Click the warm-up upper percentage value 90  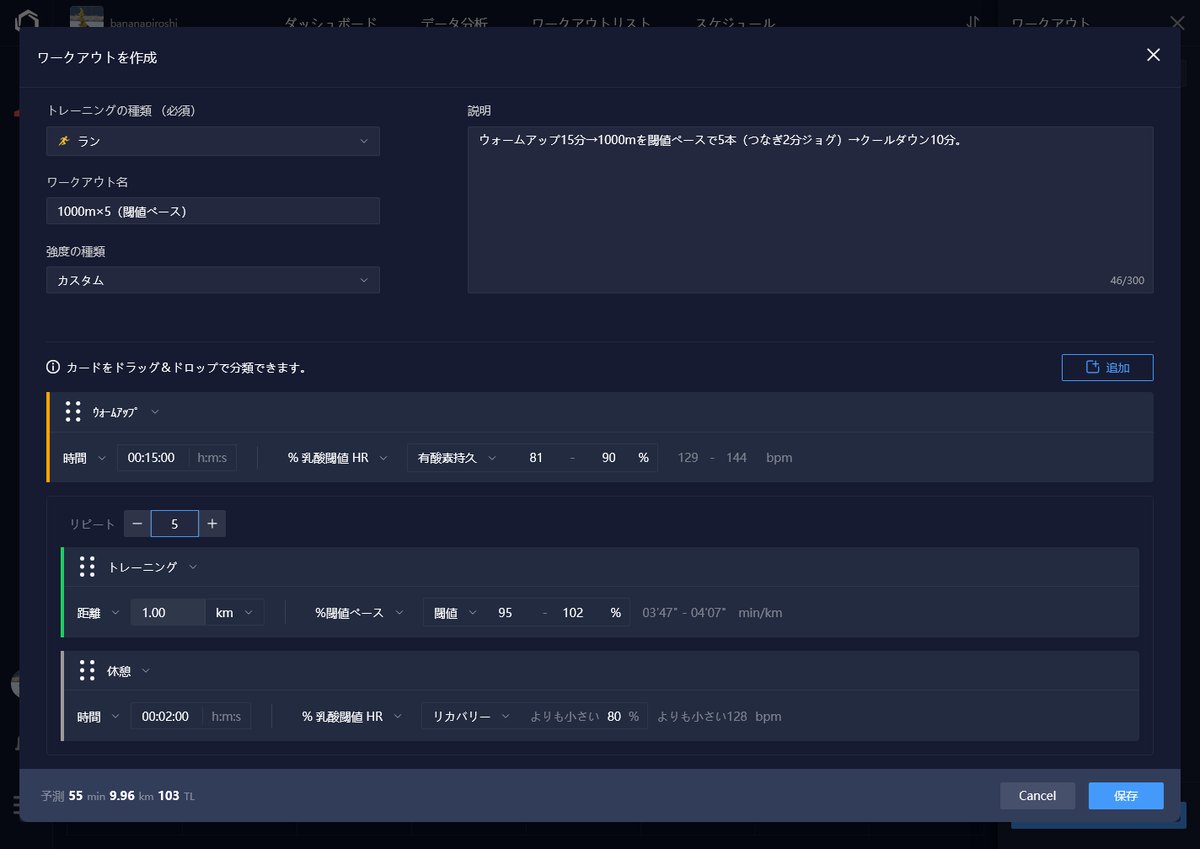[608, 458]
